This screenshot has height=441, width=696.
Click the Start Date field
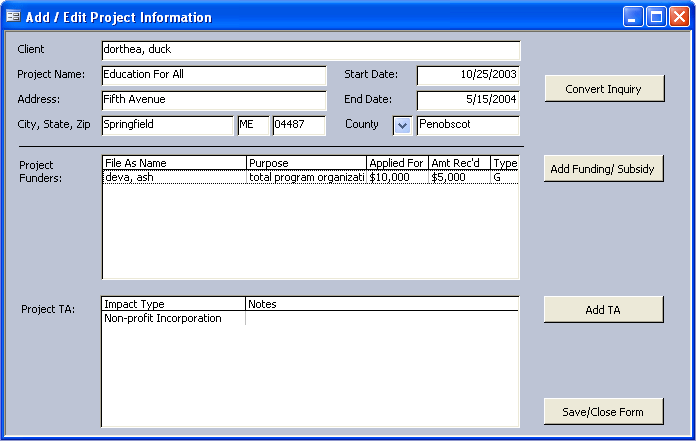coord(468,75)
